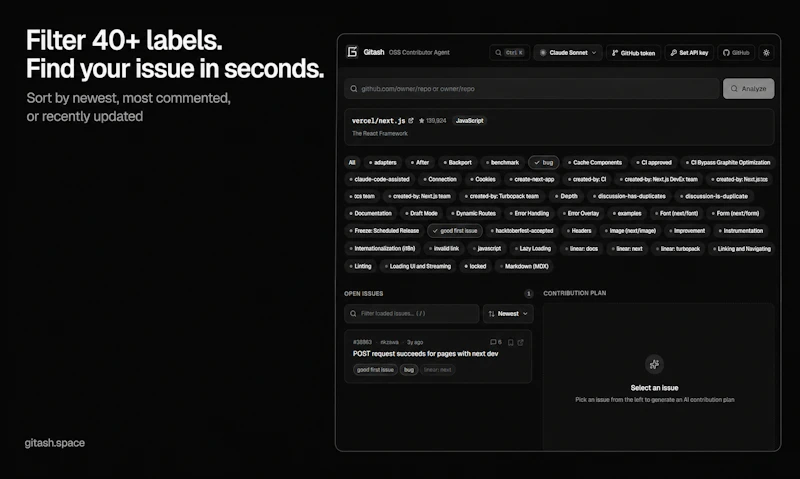
Task: Select the locked label chip
Action: tap(475, 266)
